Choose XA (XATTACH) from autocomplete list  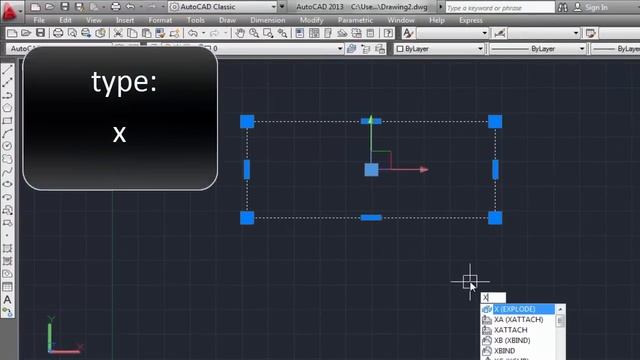tap(518, 320)
